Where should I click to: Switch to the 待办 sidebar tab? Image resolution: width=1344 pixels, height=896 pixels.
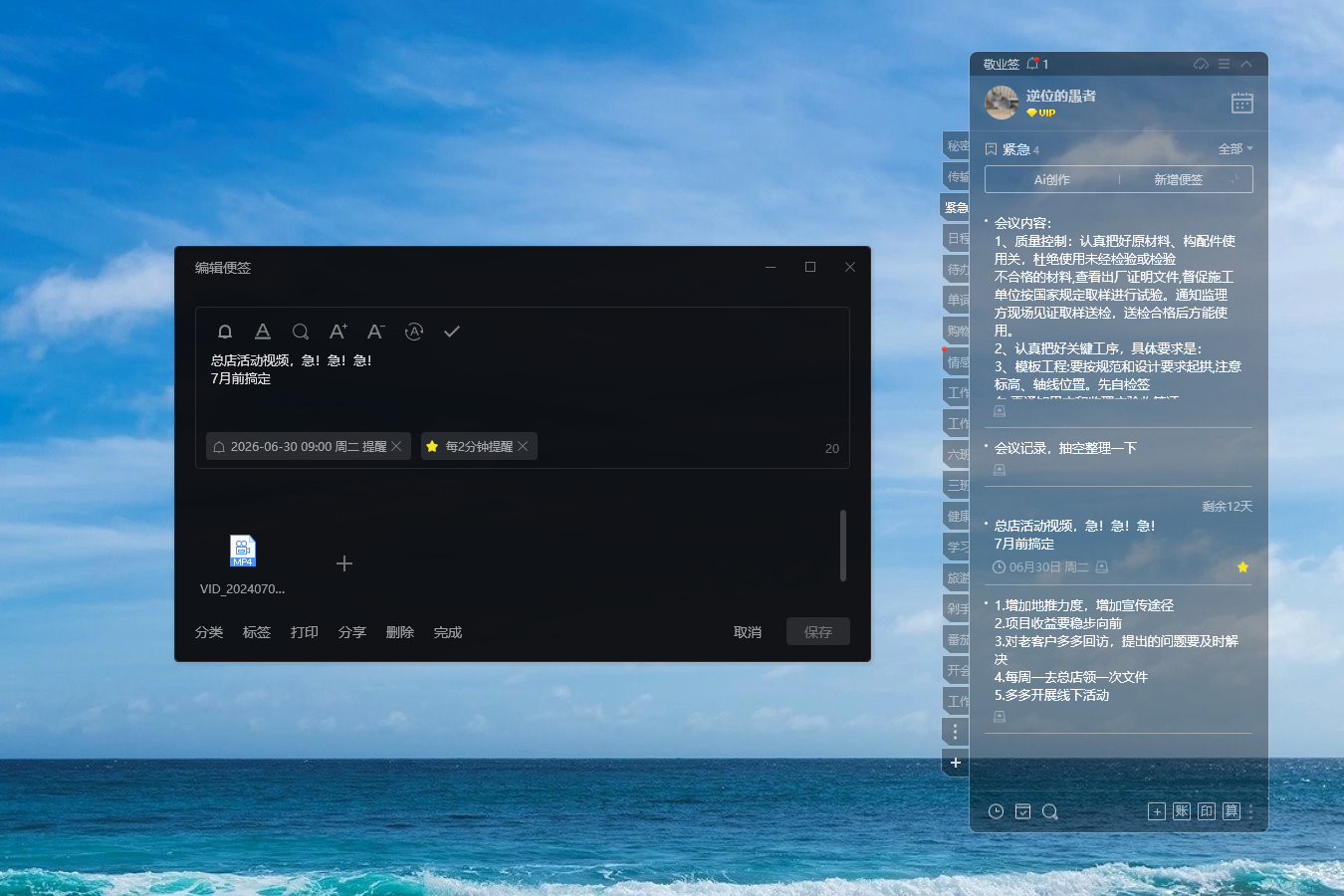tap(957, 269)
